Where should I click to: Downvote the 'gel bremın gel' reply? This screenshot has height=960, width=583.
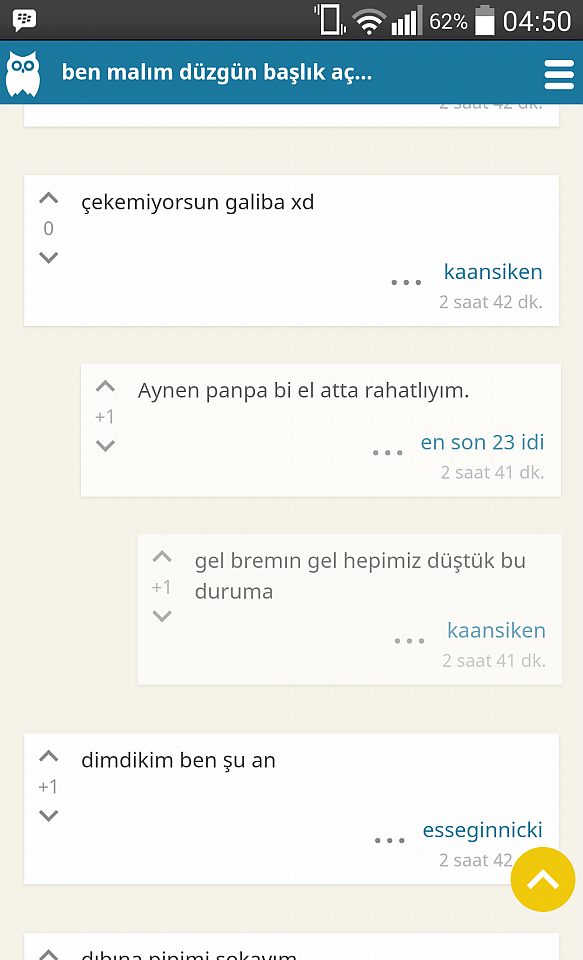pyautogui.click(x=162, y=616)
